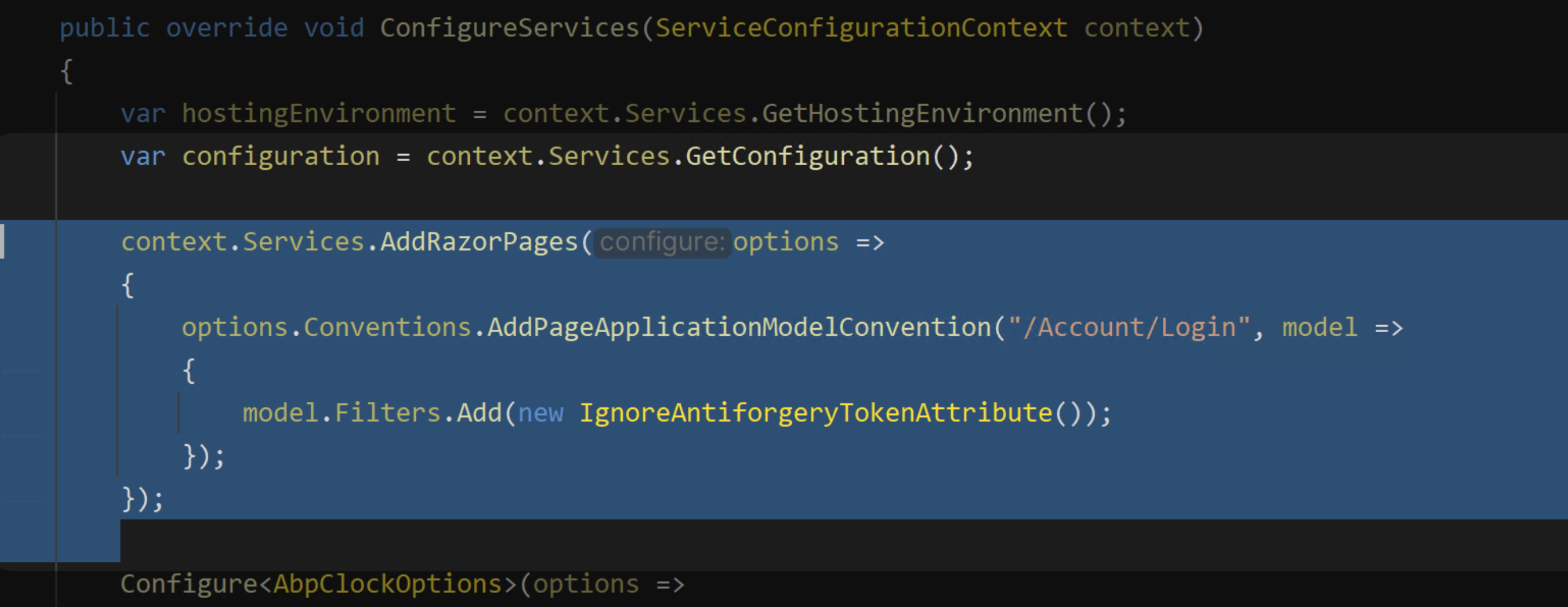Viewport: 1568px width, 607px height.
Task: Click the ConfigureServices method name
Action: (509, 28)
